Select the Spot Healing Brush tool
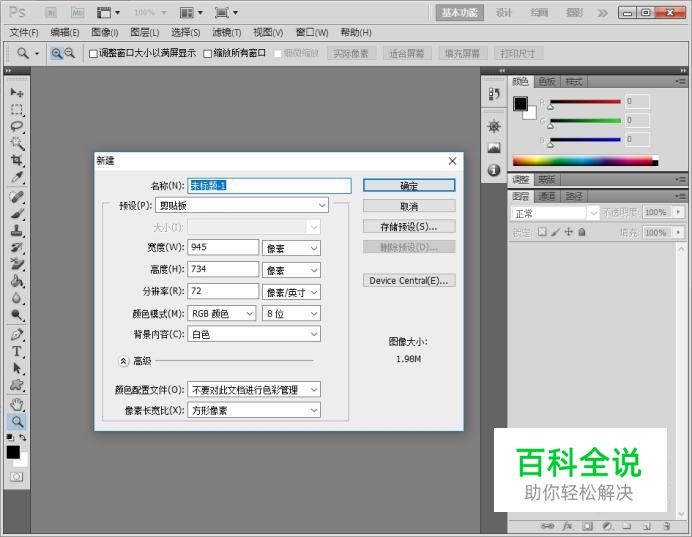This screenshot has width=692, height=537. [17, 197]
